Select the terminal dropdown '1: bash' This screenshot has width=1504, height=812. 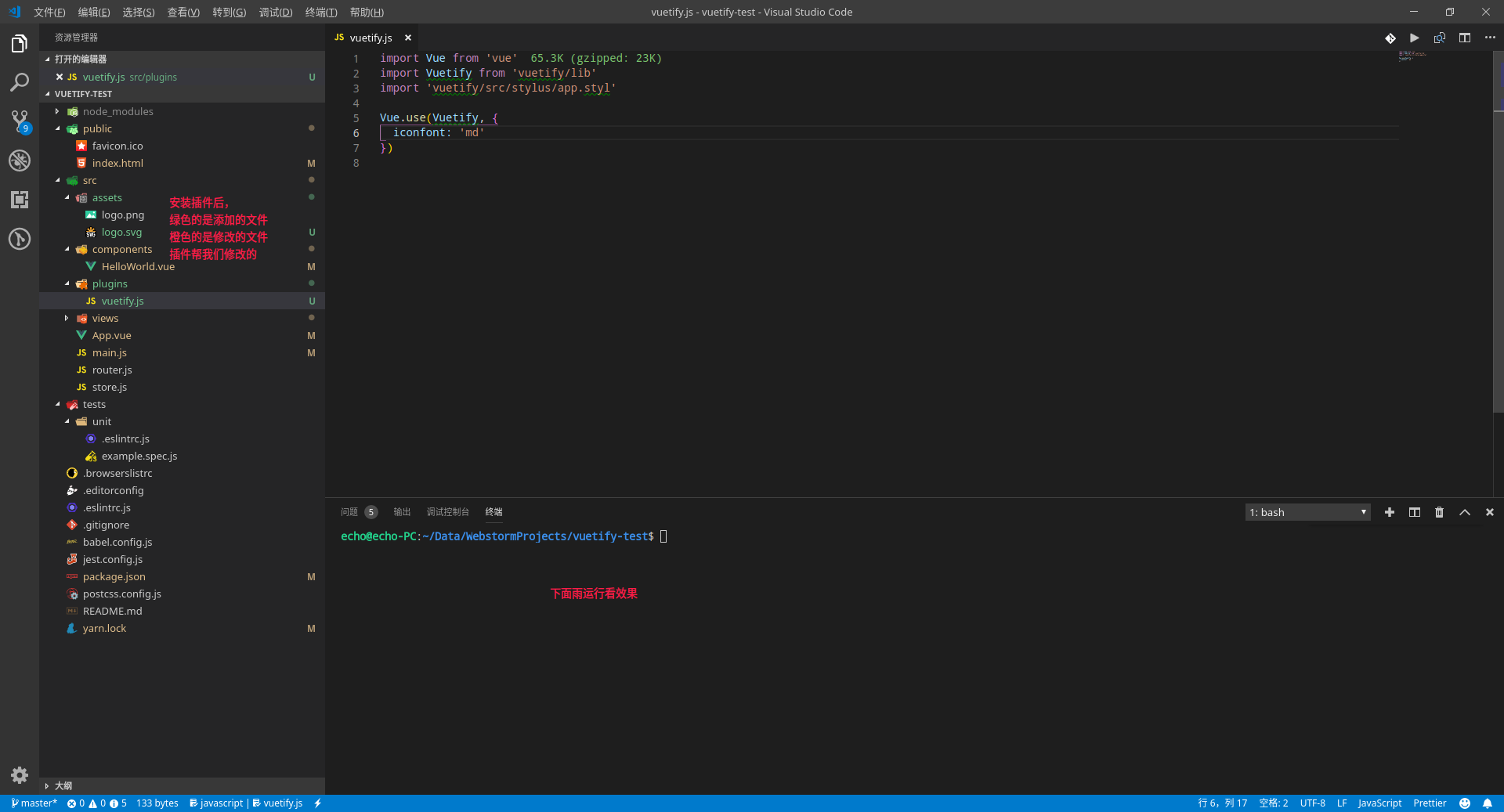pos(1308,512)
